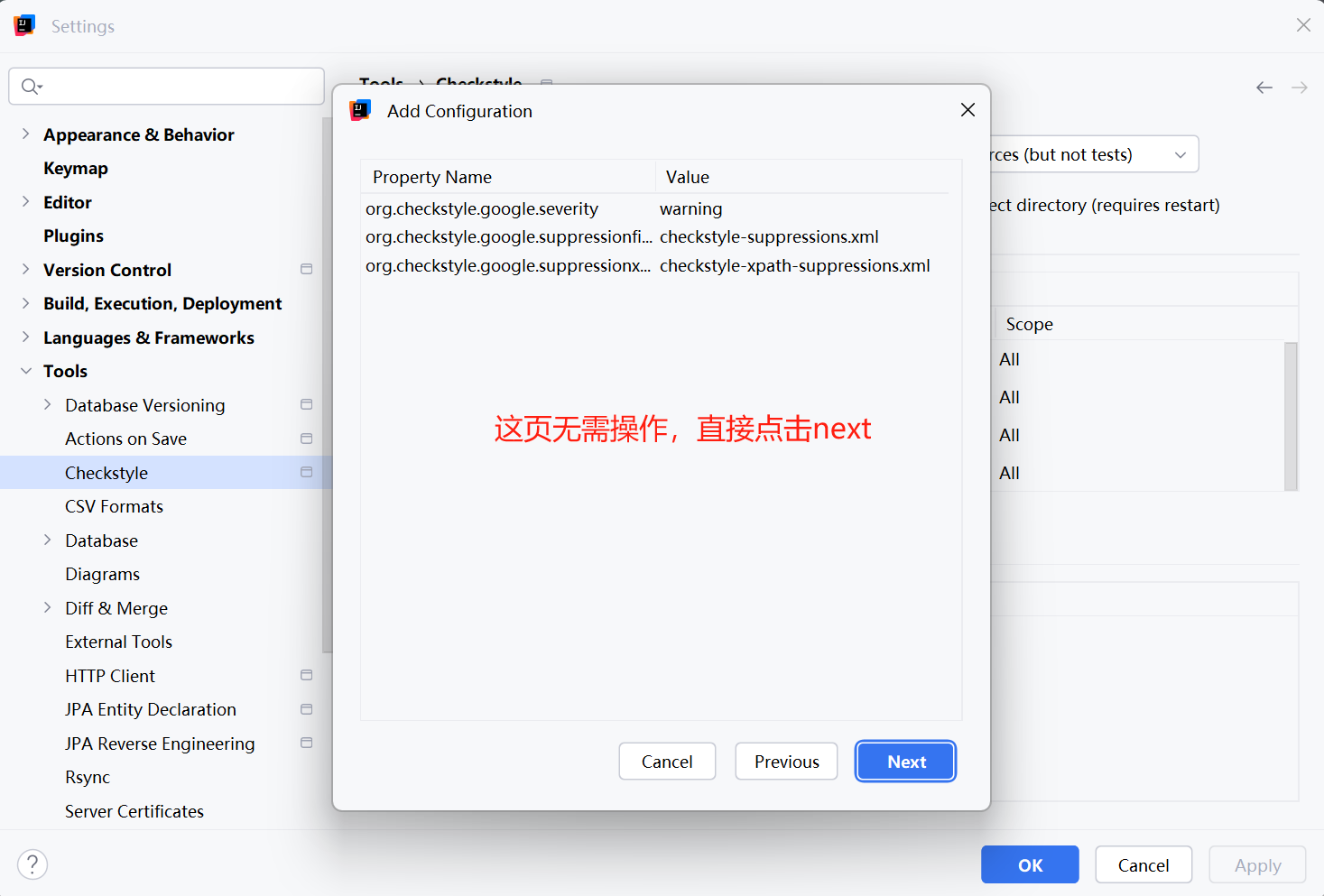The width and height of the screenshot is (1324, 896).
Task: Select JPA Entity Declaration item
Action: tap(151, 709)
